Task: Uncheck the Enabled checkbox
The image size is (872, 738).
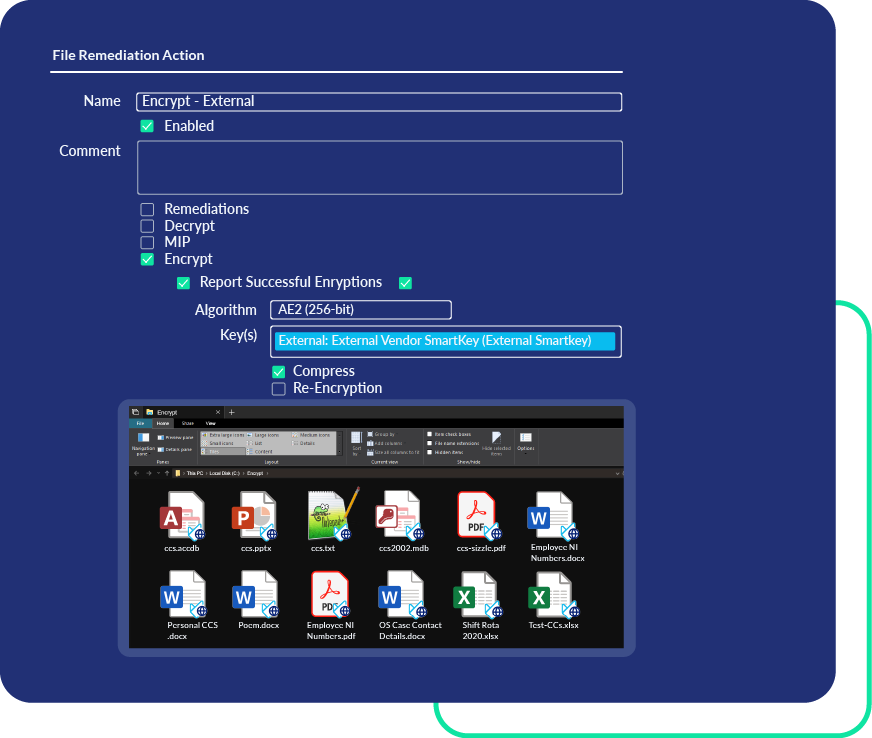Action: coord(147,127)
